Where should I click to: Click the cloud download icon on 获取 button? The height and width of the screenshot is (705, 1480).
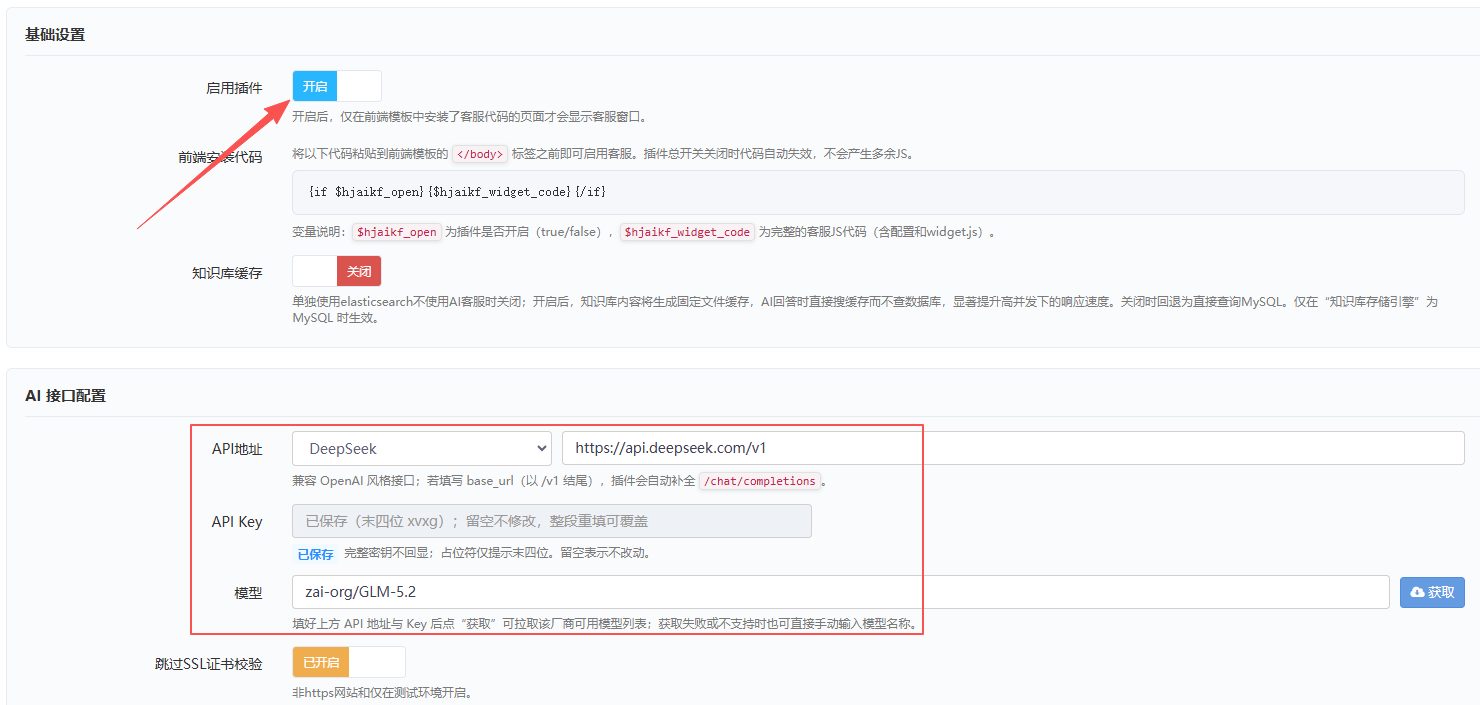click(x=1417, y=592)
